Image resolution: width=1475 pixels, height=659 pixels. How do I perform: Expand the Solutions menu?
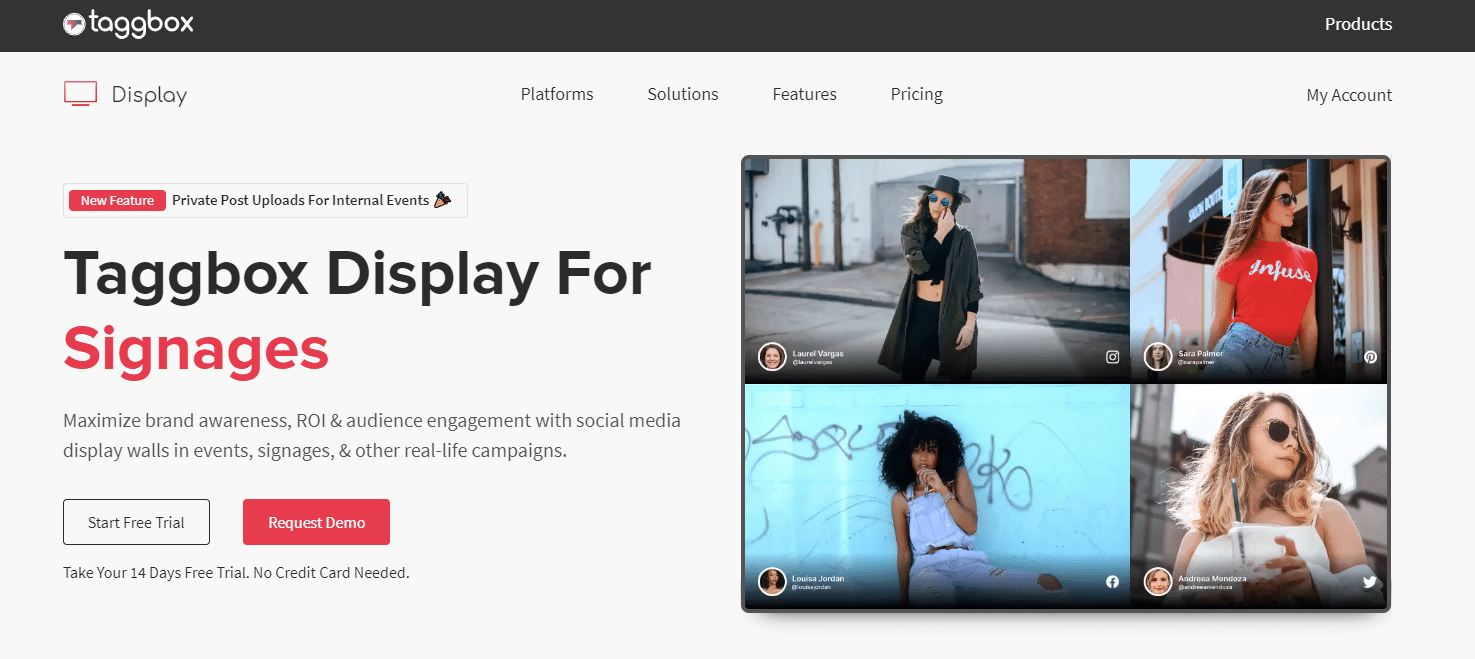click(x=683, y=94)
